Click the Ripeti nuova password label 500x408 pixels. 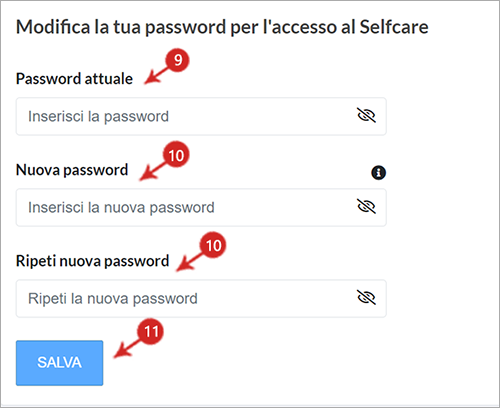point(92,261)
